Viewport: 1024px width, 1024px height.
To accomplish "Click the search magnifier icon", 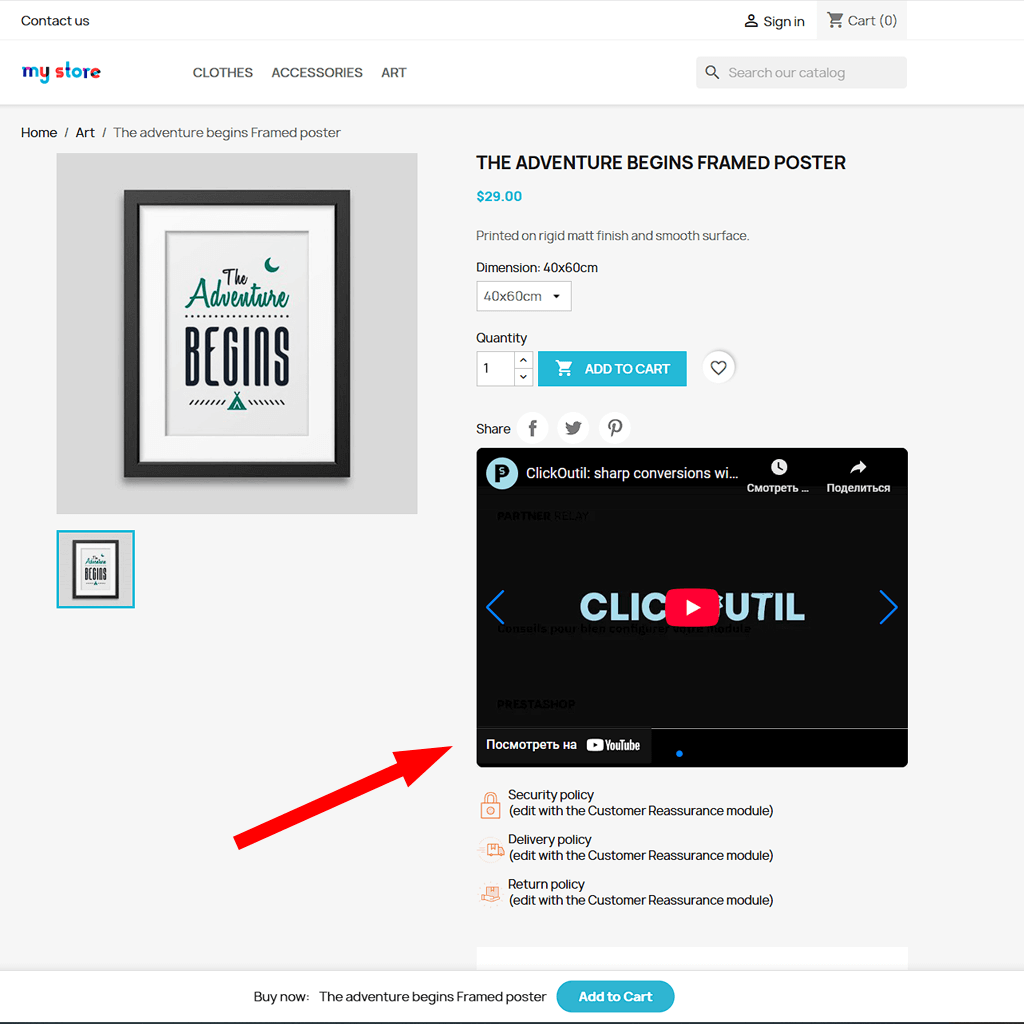I will [x=712, y=72].
